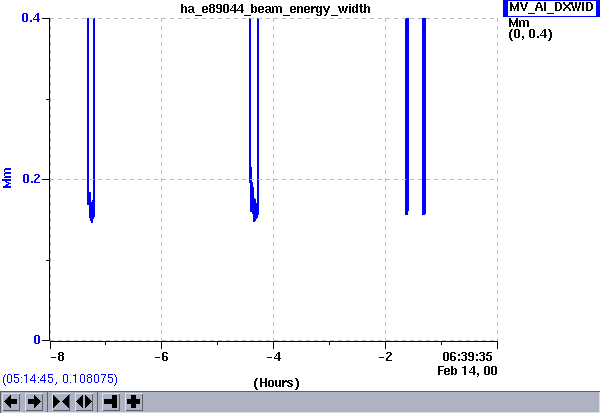Click the Mm y-axis label
Image resolution: width=600 pixels, height=413 pixels.
pos(9,179)
